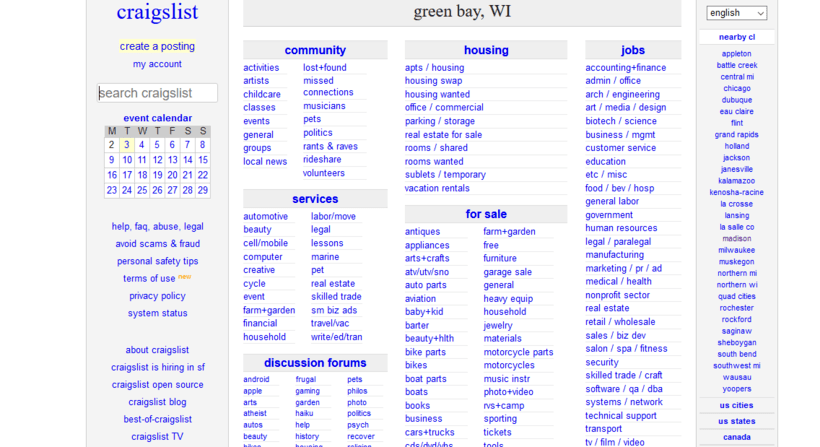820x447 pixels.
Task: Open the philos discussion forum
Action: [357, 391]
